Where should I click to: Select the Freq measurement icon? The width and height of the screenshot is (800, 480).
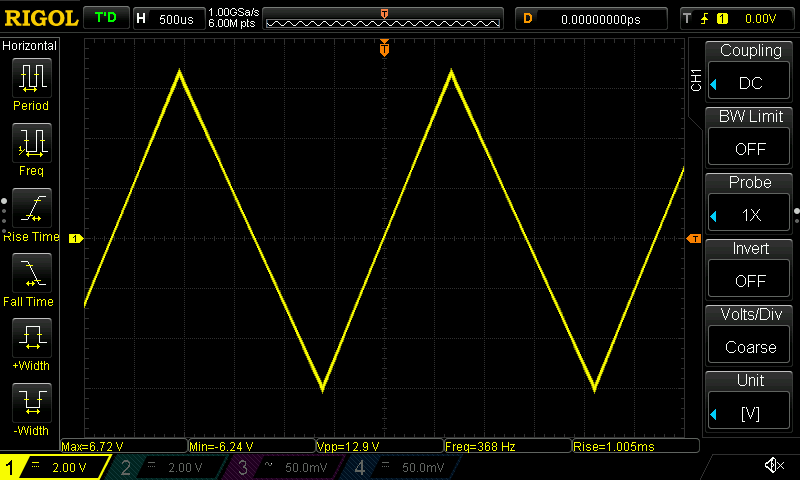pyautogui.click(x=32, y=143)
